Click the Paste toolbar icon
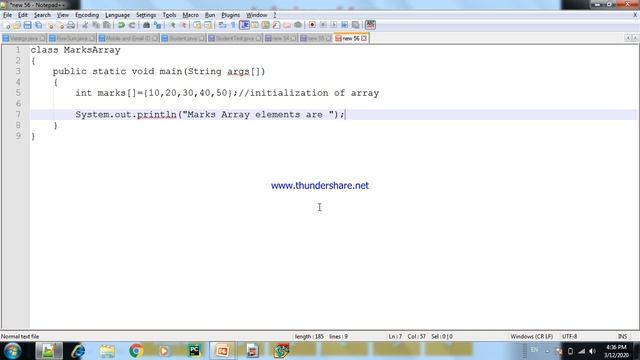Screen dimensions: 640x360 [x=107, y=25]
